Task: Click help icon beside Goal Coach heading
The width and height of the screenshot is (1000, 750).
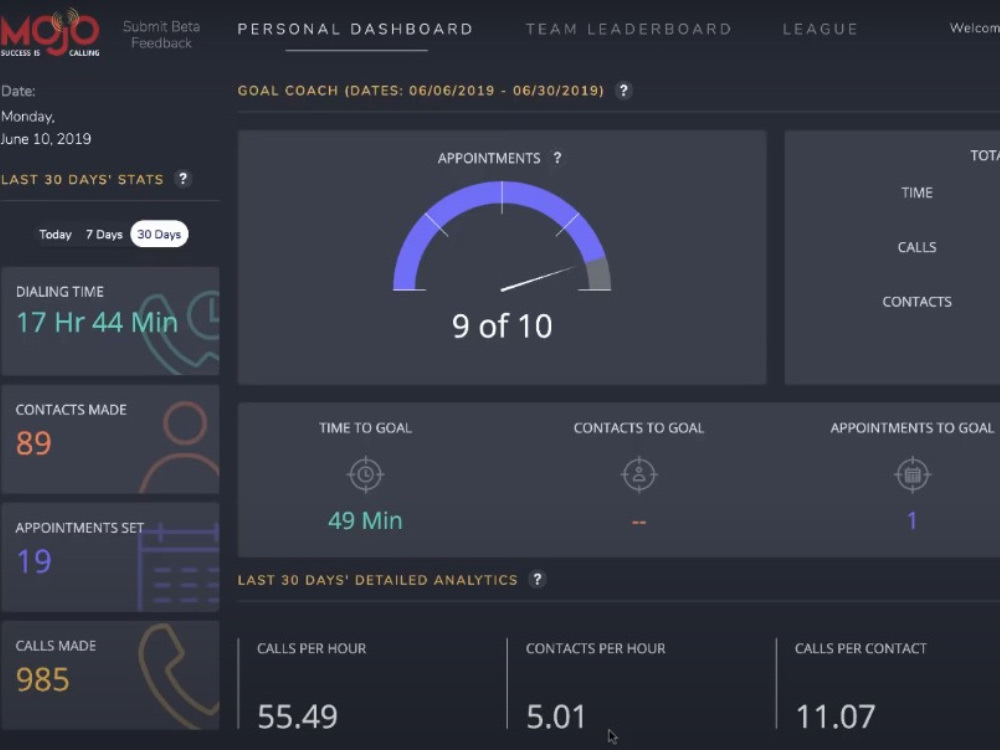Action: point(624,91)
